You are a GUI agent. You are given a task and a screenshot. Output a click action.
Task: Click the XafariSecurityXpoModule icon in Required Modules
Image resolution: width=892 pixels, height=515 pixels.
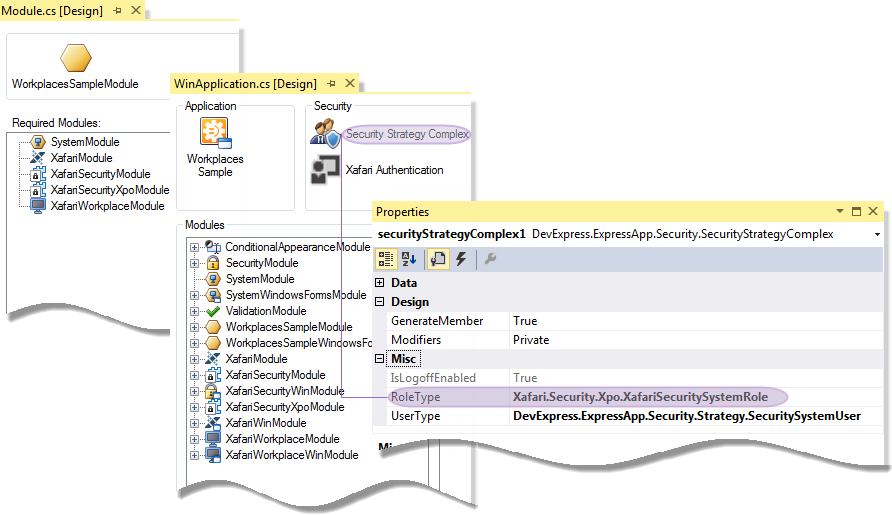pyautogui.click(x=38, y=189)
